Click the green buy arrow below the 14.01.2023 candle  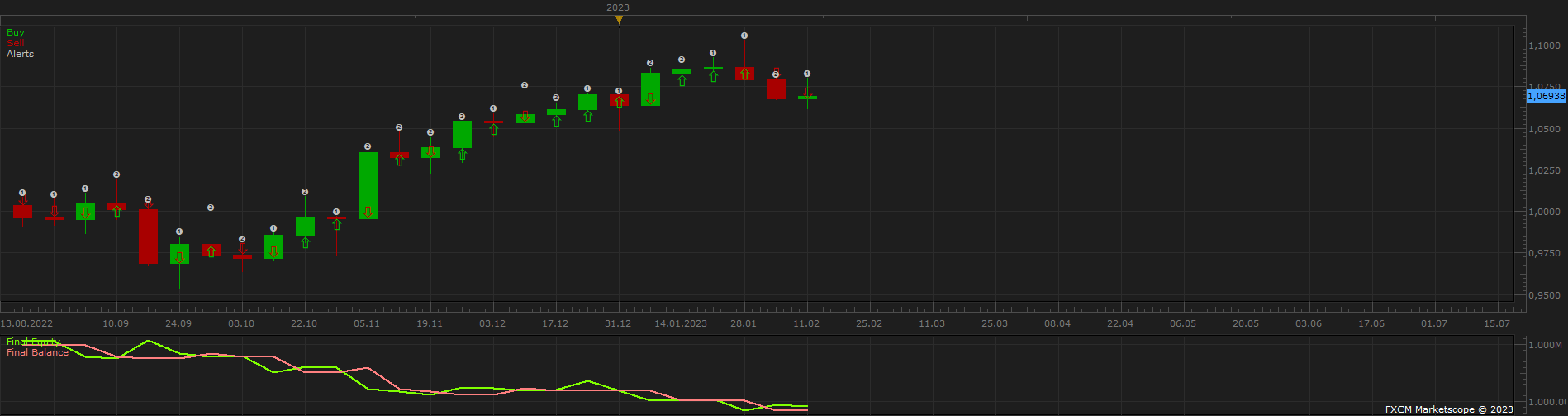click(x=682, y=80)
